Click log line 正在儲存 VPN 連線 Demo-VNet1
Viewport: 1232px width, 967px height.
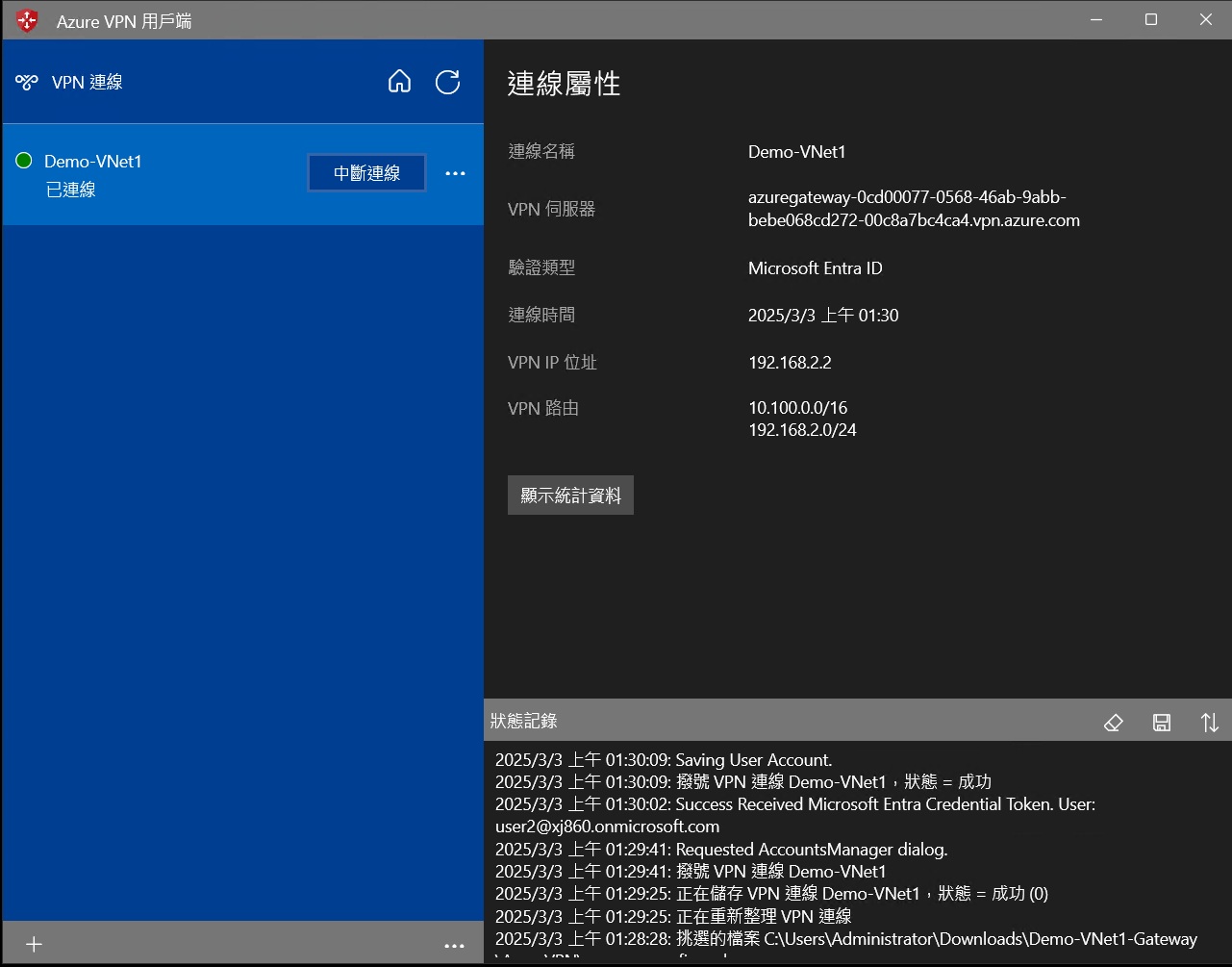point(771,894)
